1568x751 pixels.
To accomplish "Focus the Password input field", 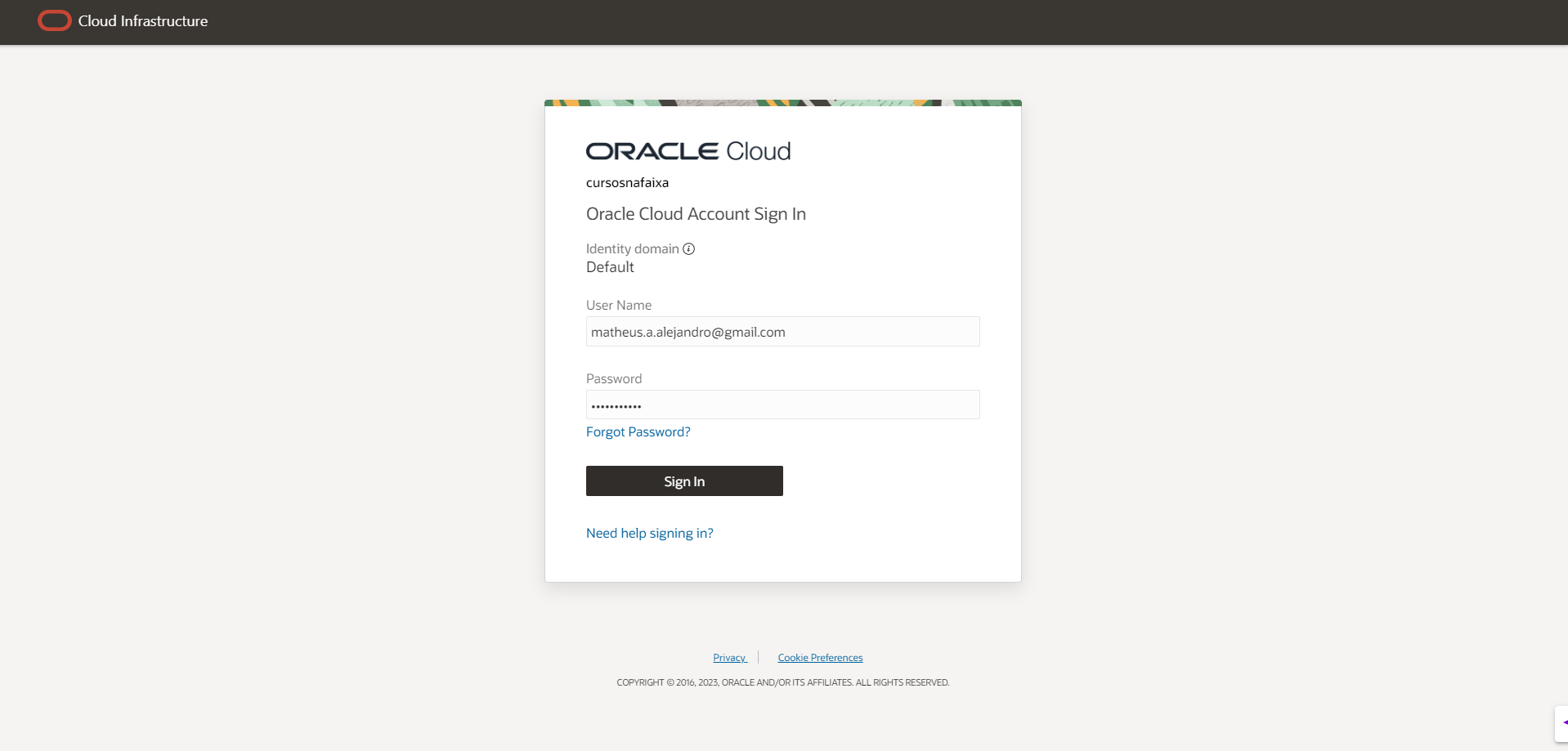I will click(782, 405).
